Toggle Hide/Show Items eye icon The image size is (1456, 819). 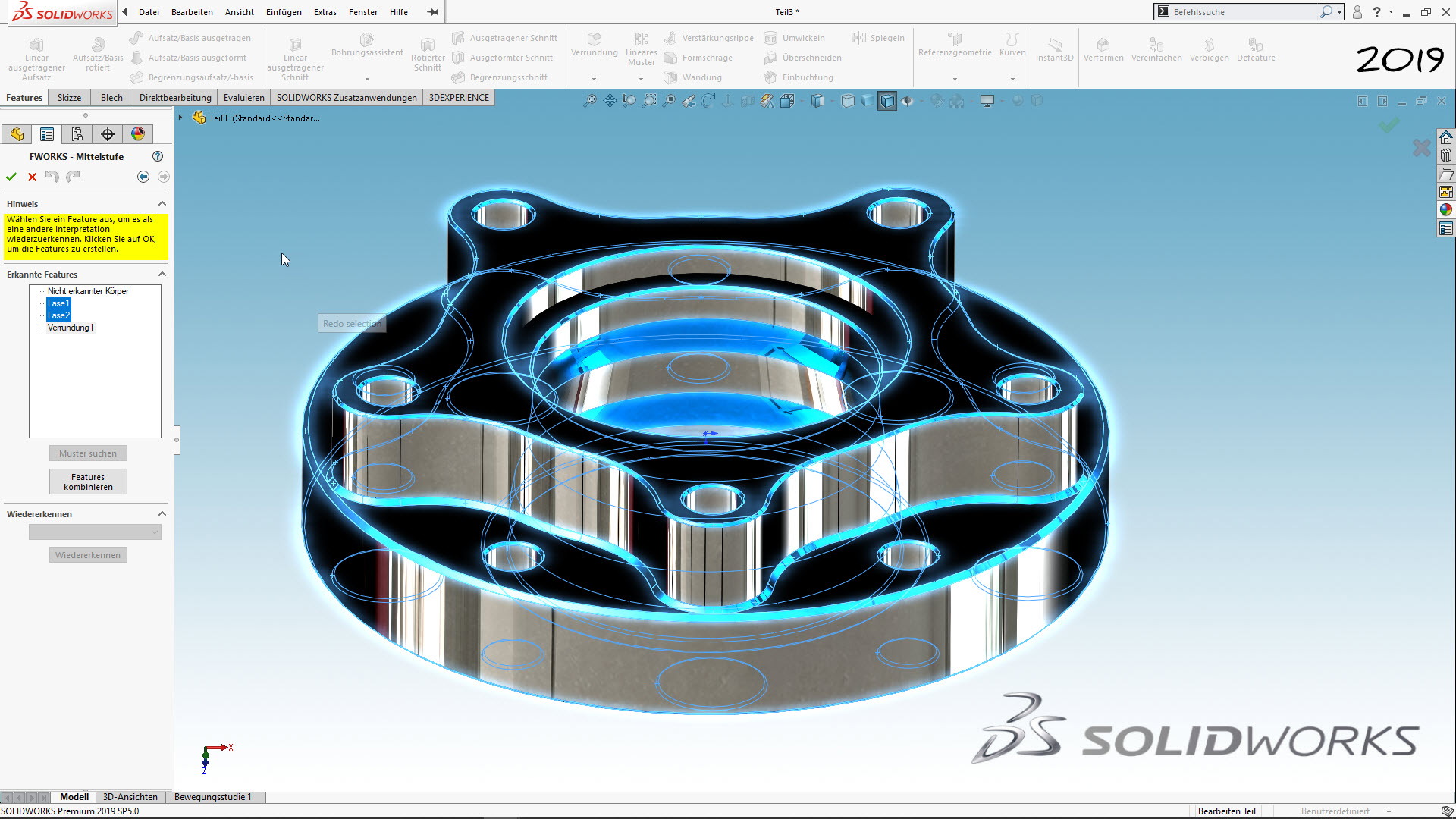coord(907,101)
